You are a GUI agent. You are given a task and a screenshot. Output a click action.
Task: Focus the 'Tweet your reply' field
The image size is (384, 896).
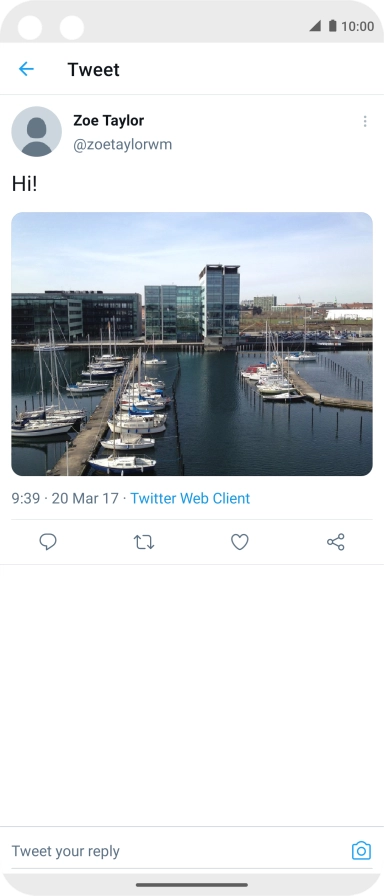coord(177,851)
